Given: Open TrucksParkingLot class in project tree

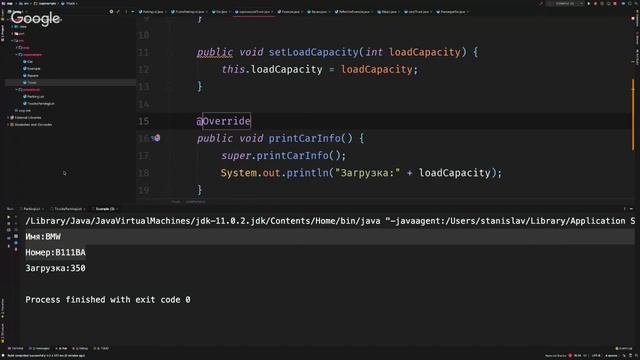Looking at the screenshot, I should point(39,104).
